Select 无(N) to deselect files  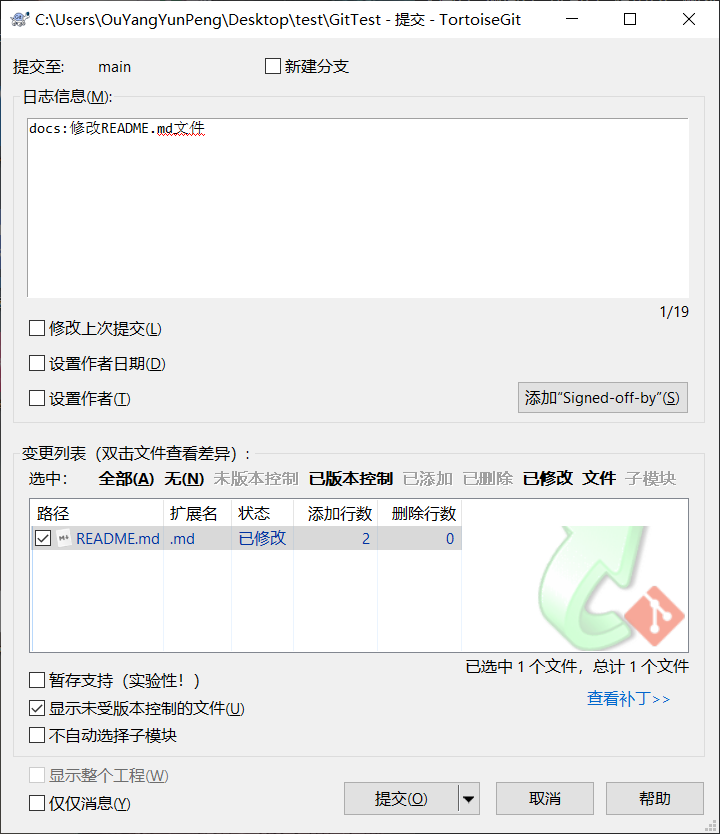pyautogui.click(x=184, y=479)
